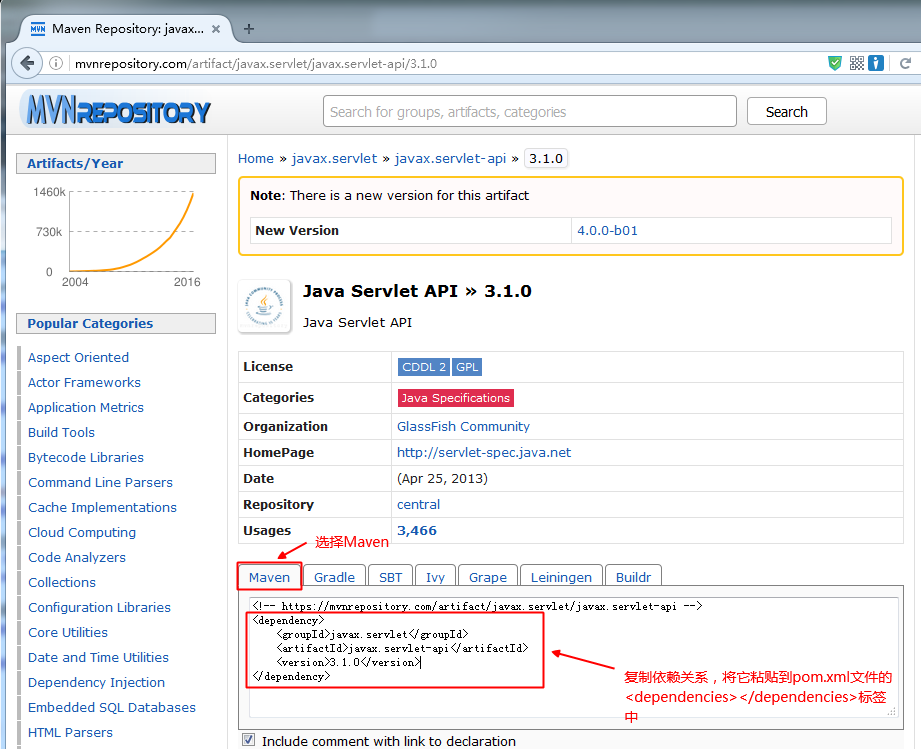Open the Java Specifications category tag
The image size is (921, 749).
[455, 398]
